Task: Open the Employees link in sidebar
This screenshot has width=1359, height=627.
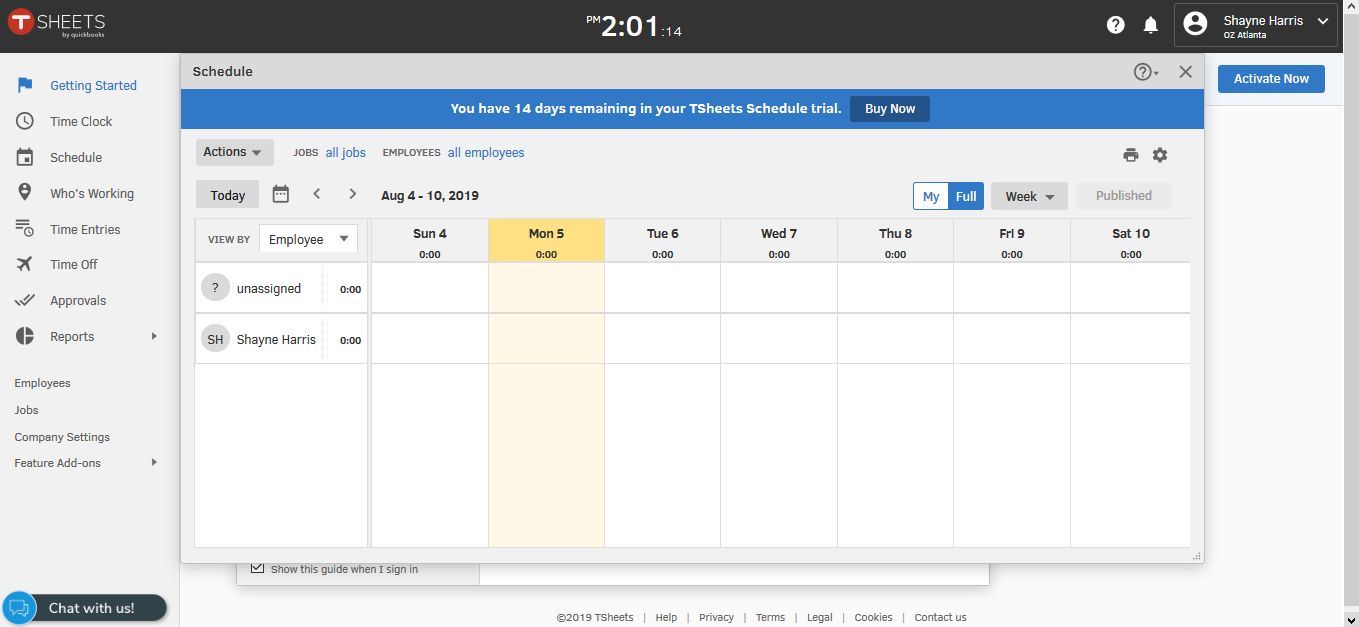Action: pyautogui.click(x=42, y=383)
